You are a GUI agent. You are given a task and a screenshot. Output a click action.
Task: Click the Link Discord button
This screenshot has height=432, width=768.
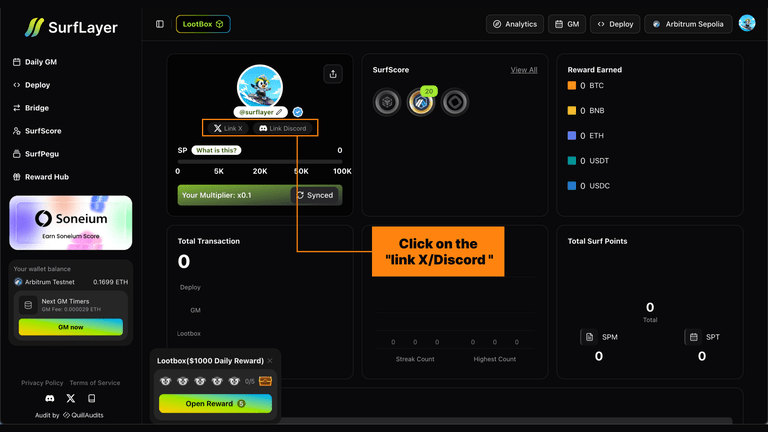click(283, 128)
